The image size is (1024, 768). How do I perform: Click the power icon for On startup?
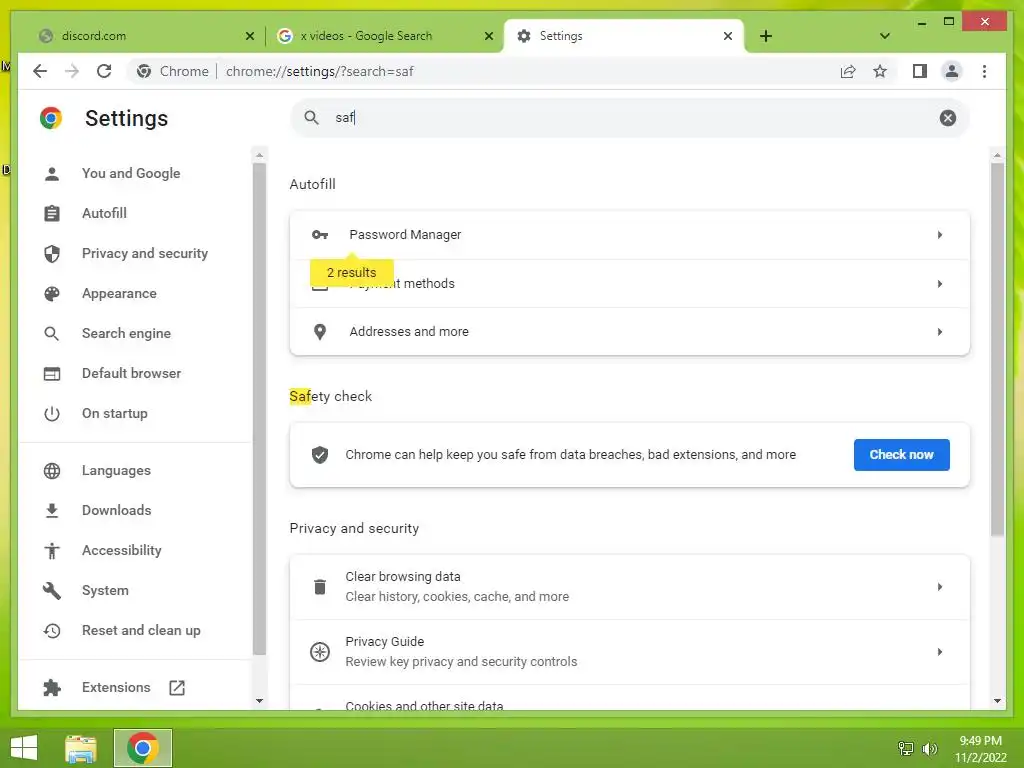[x=52, y=413]
